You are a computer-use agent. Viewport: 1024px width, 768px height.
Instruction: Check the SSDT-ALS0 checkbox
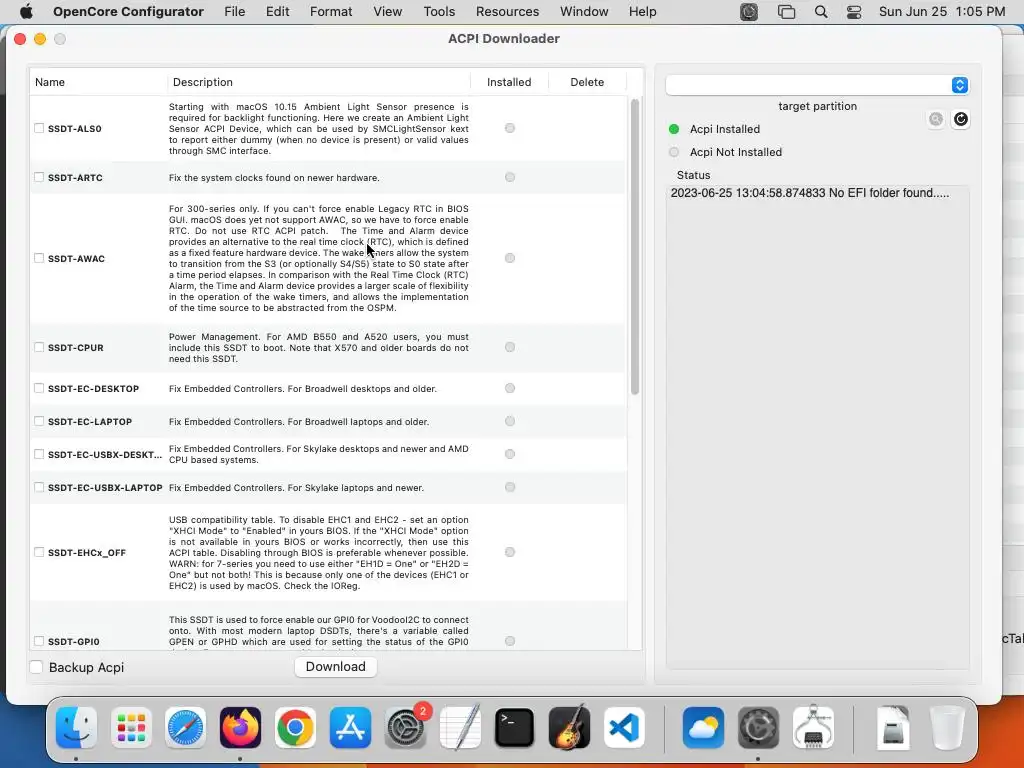coord(39,129)
